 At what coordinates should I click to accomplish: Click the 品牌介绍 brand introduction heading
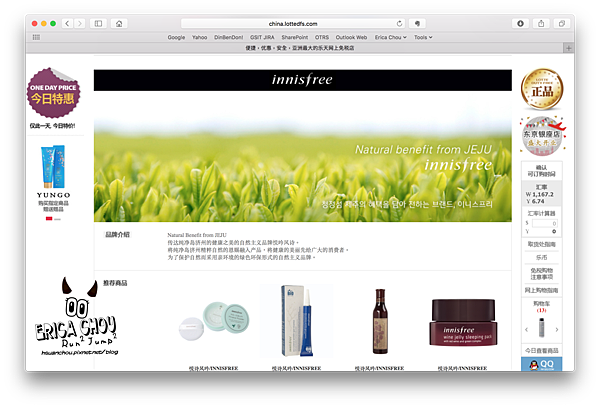[x=117, y=235]
